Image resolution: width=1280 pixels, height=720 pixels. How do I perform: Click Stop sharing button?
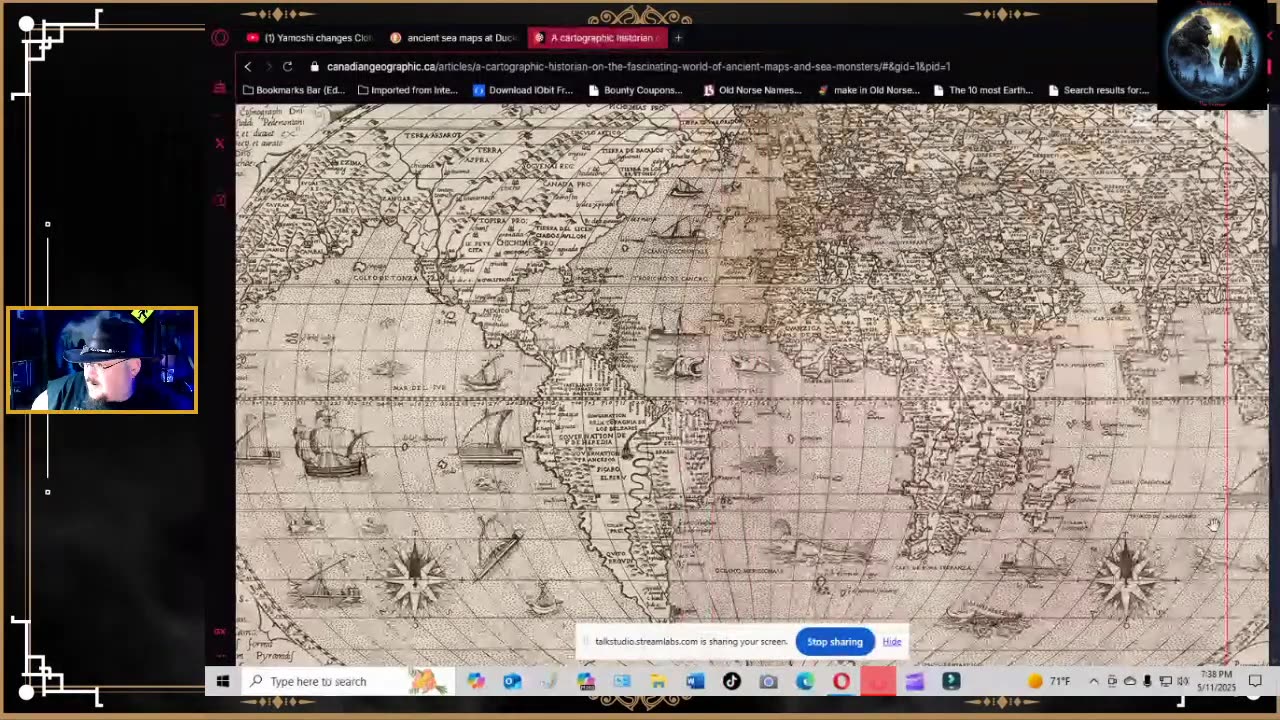click(x=835, y=642)
